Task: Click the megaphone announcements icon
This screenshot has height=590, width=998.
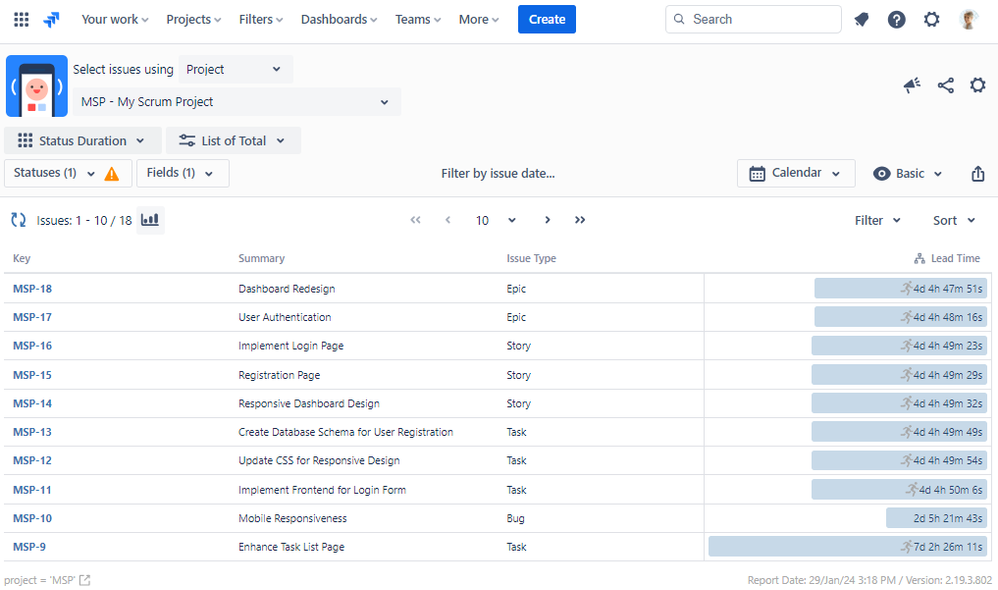Action: coord(911,86)
